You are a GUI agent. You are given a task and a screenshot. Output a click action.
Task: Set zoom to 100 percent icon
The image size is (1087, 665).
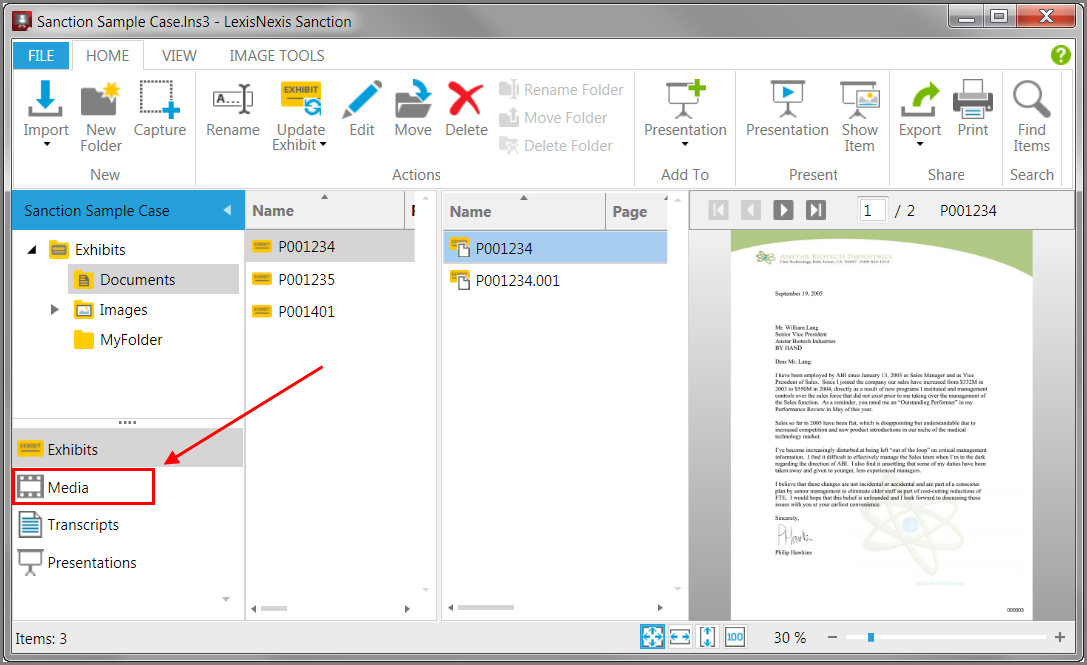click(735, 637)
